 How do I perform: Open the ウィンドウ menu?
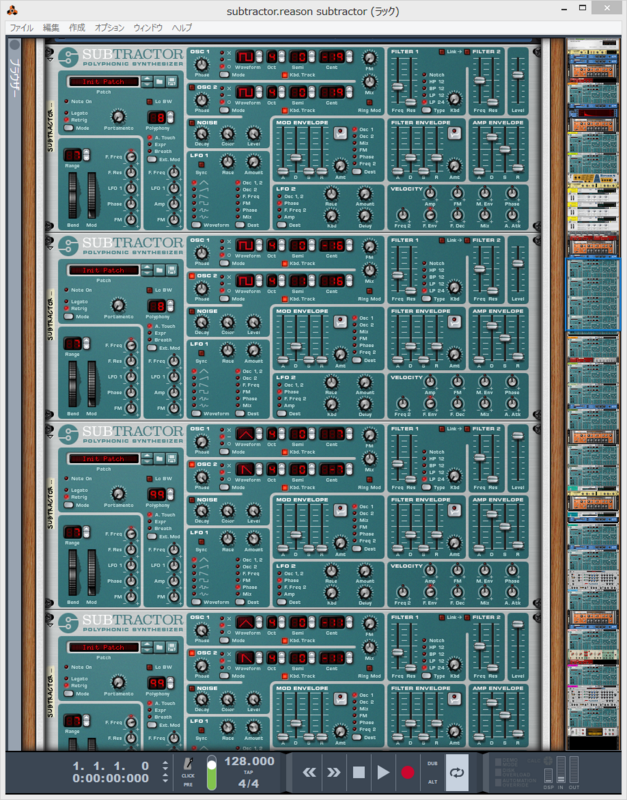pos(148,28)
